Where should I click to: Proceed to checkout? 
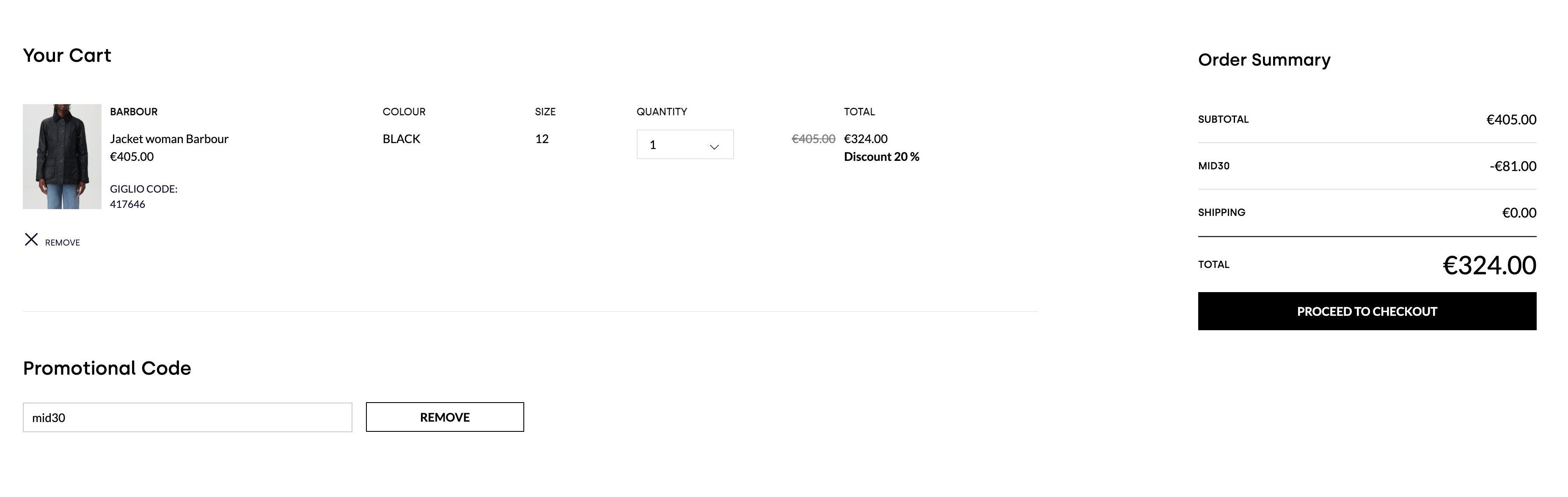(1367, 311)
